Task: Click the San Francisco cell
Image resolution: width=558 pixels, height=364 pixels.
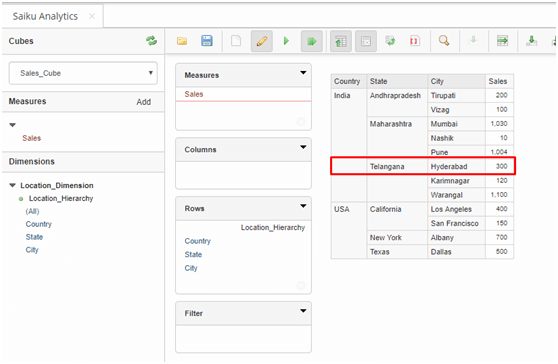Action: [x=457, y=223]
